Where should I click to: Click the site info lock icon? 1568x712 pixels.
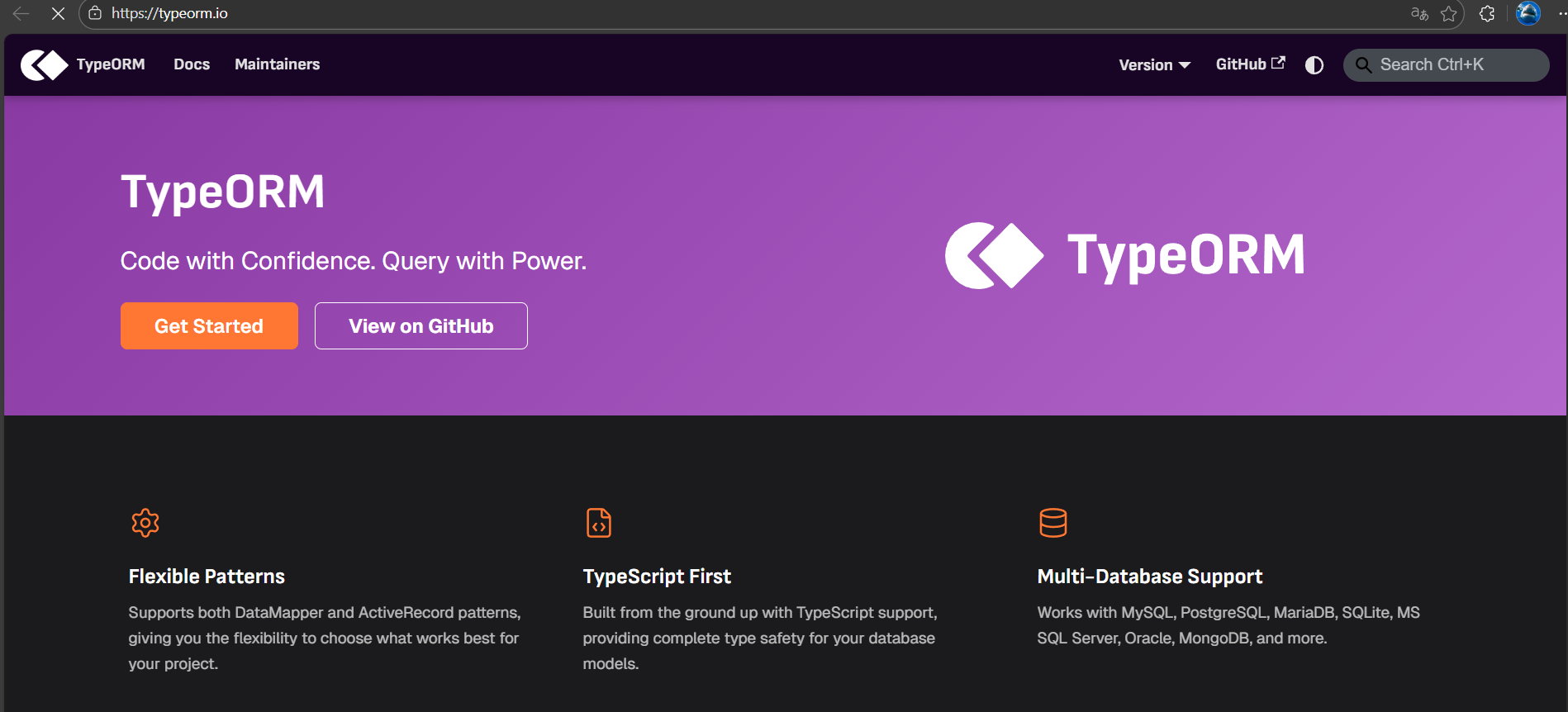coord(95,13)
